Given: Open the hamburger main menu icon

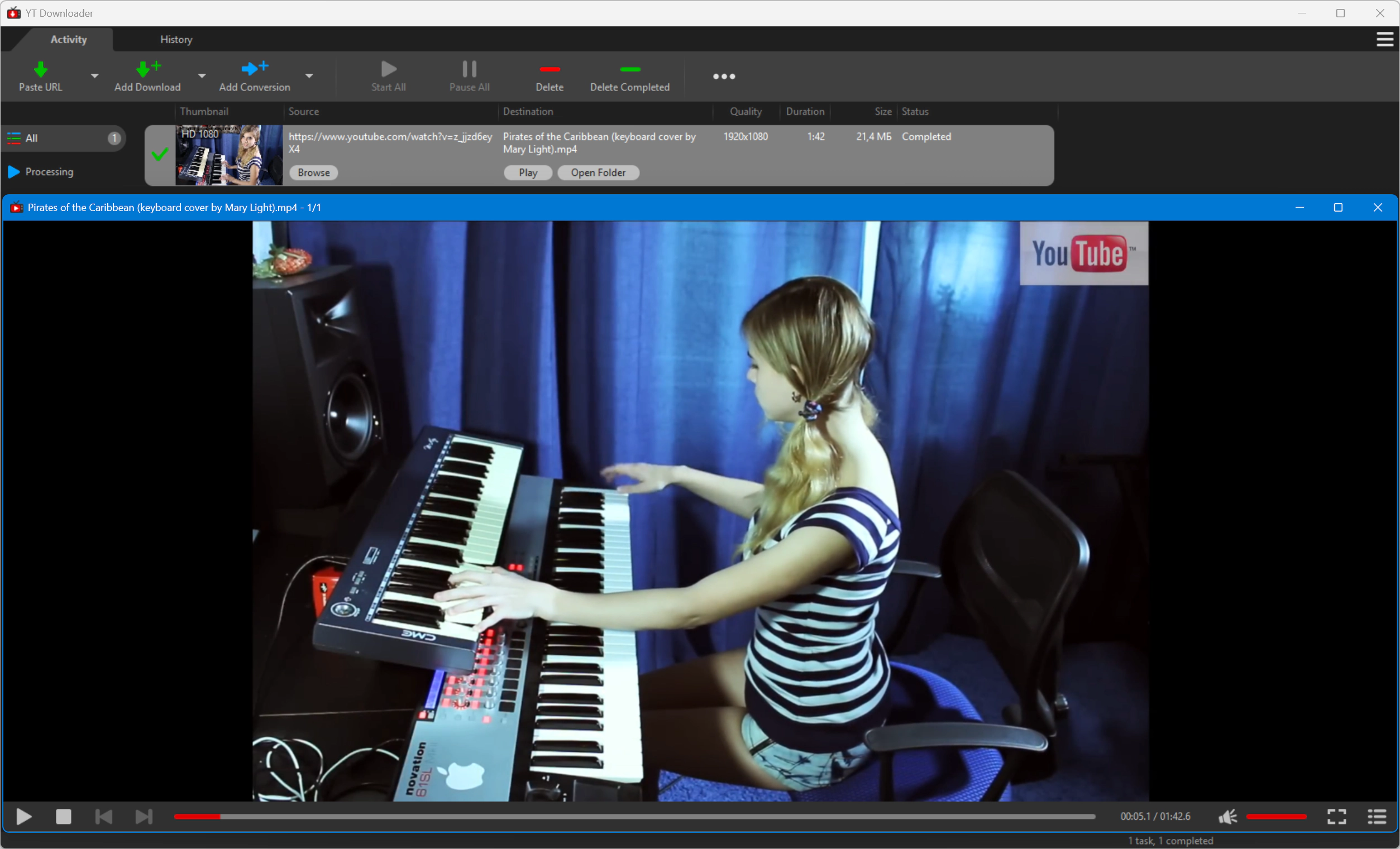Looking at the screenshot, I should point(1384,39).
